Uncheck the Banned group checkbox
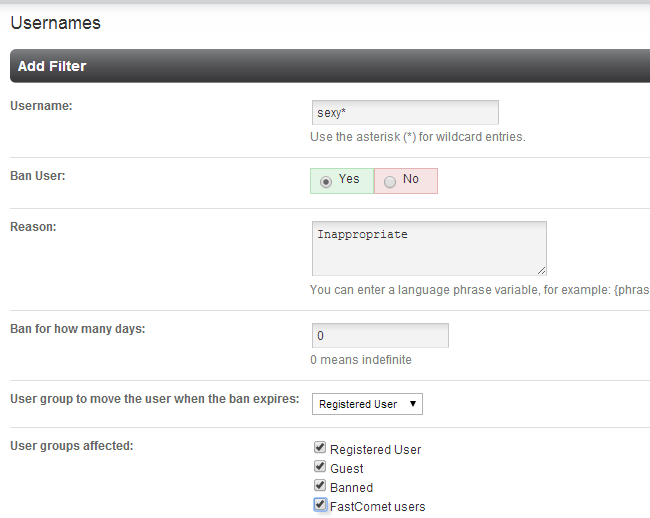The image size is (650, 518). [320, 485]
